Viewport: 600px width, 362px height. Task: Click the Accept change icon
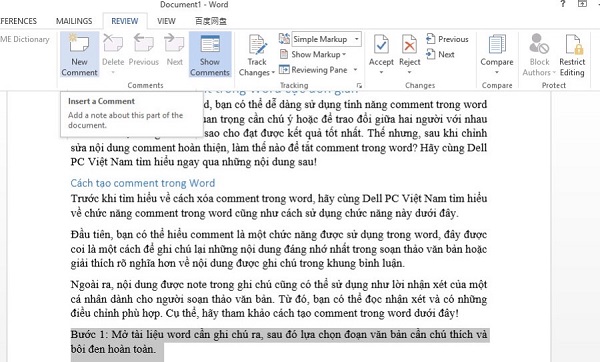pyautogui.click(x=381, y=45)
